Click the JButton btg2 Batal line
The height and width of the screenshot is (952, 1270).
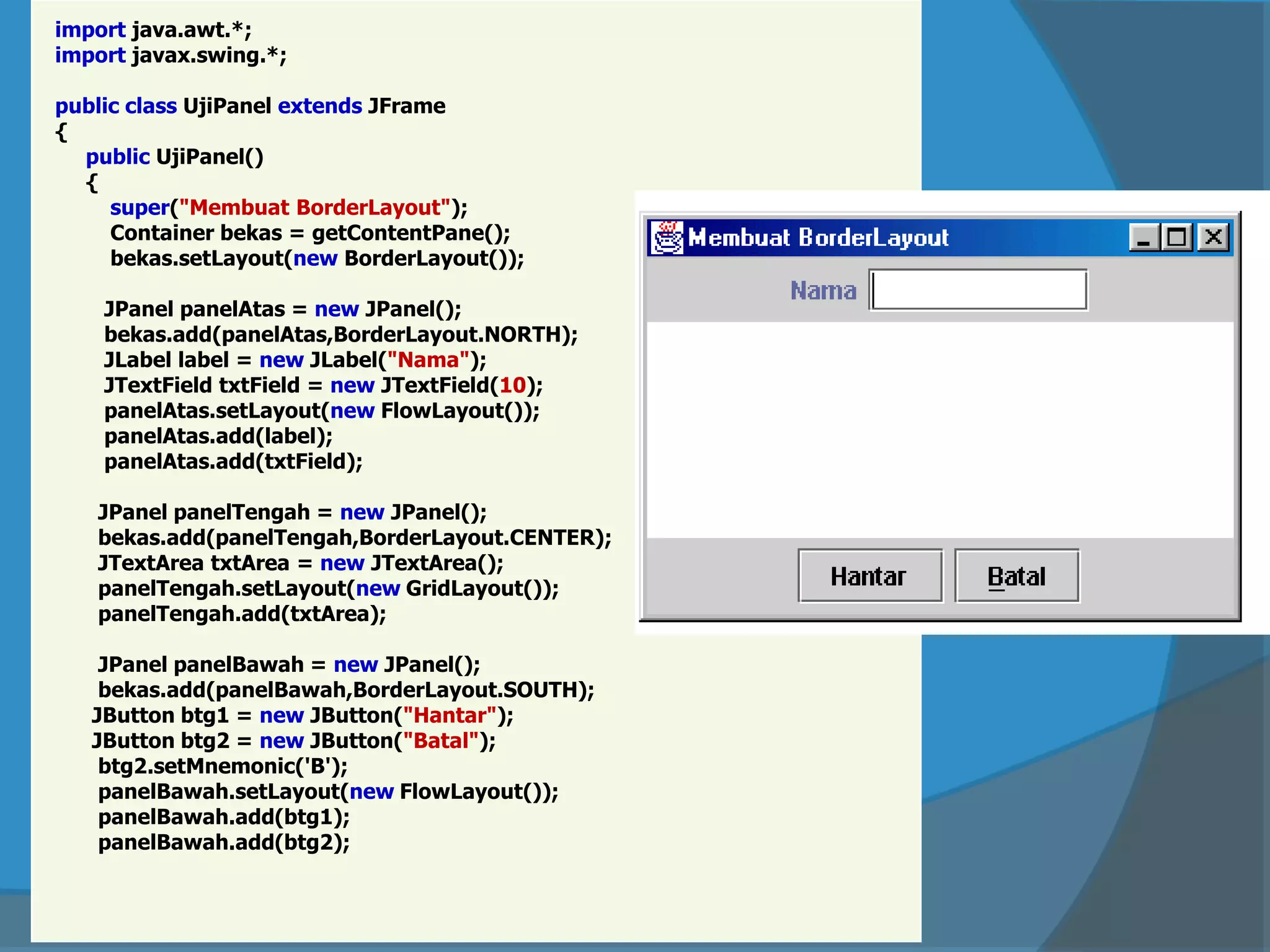tap(294, 741)
